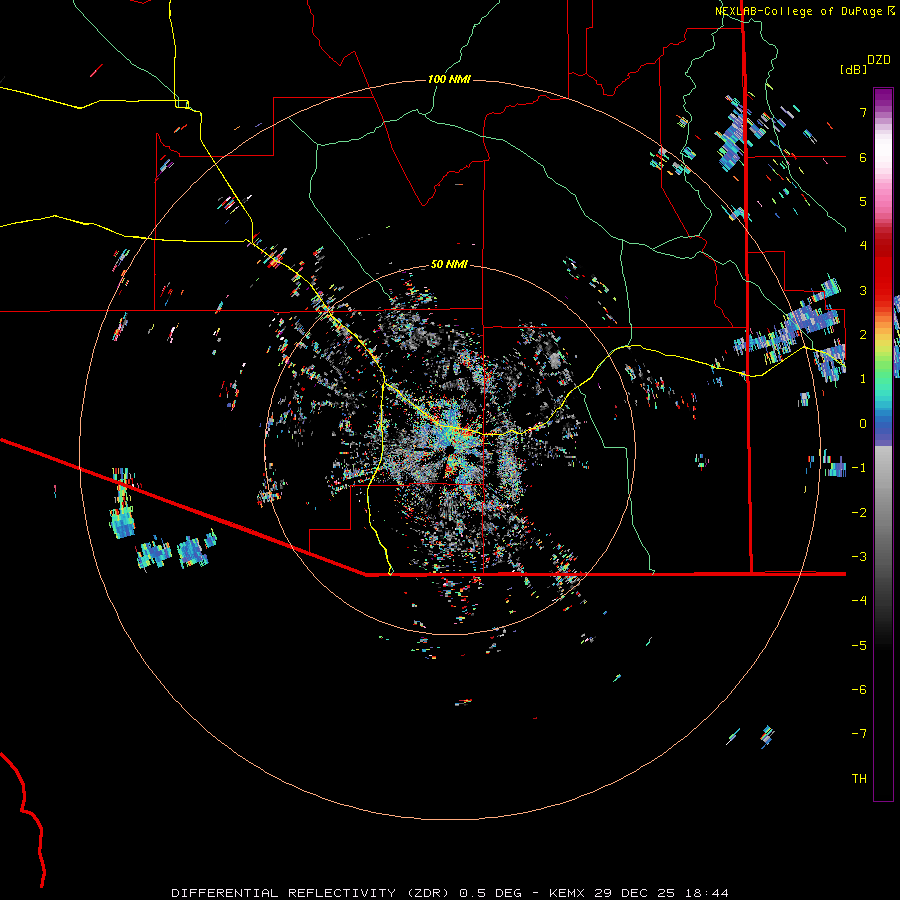Click the '-6' value on the color scale
900x900 pixels.
pyautogui.click(x=859, y=690)
